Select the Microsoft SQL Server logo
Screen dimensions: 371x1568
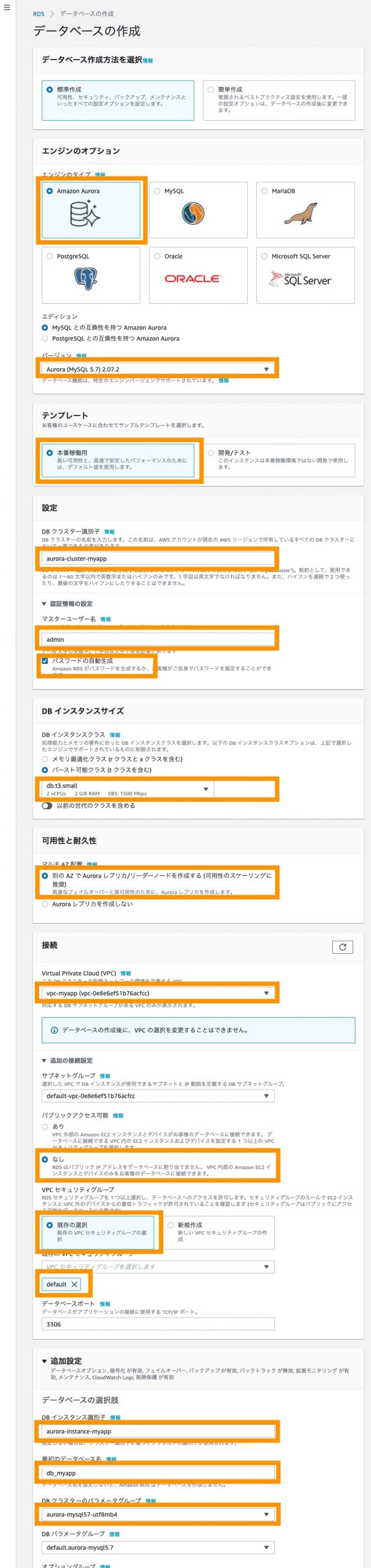(x=300, y=279)
